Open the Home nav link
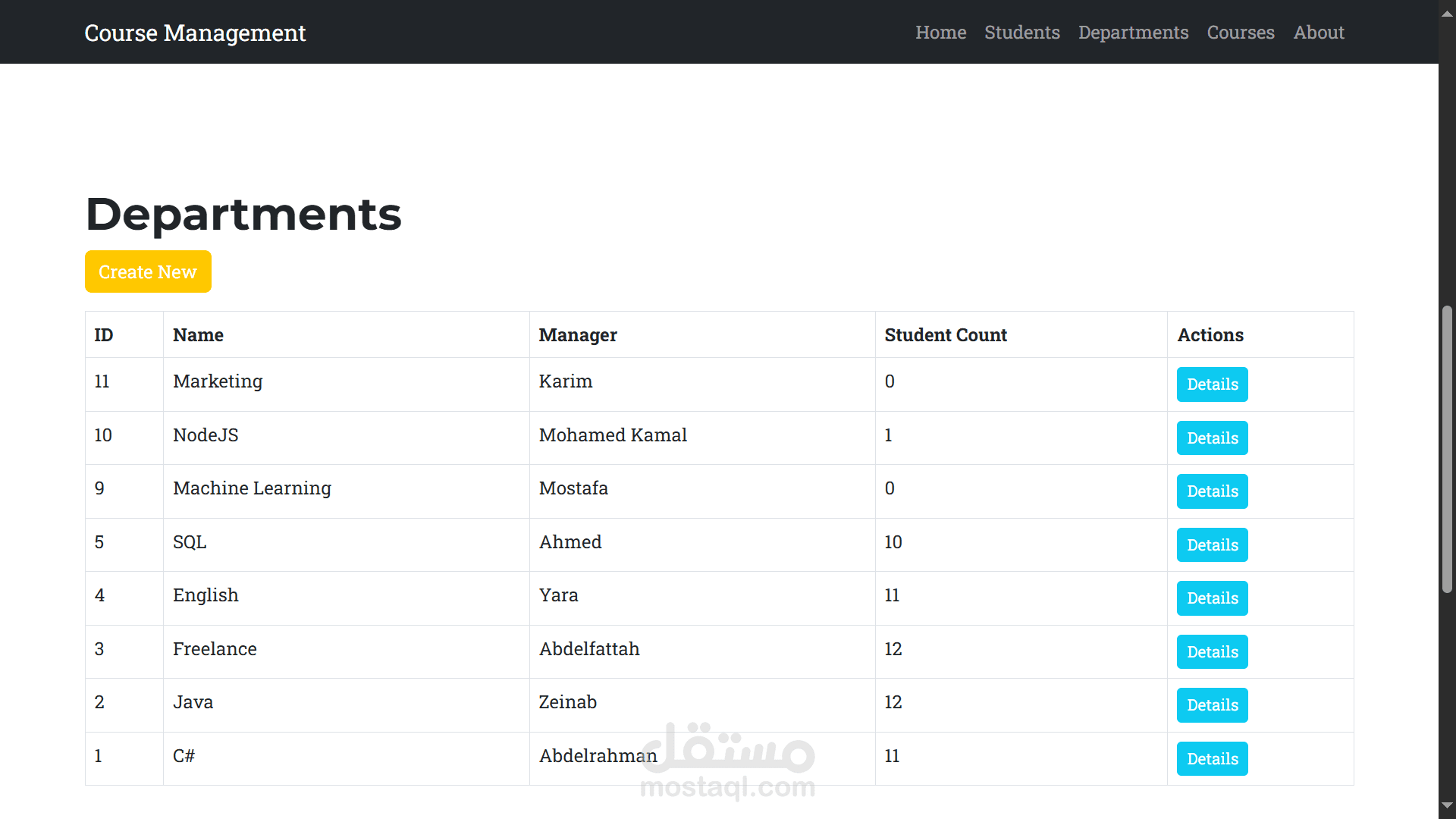This screenshot has height=819, width=1456. (940, 33)
